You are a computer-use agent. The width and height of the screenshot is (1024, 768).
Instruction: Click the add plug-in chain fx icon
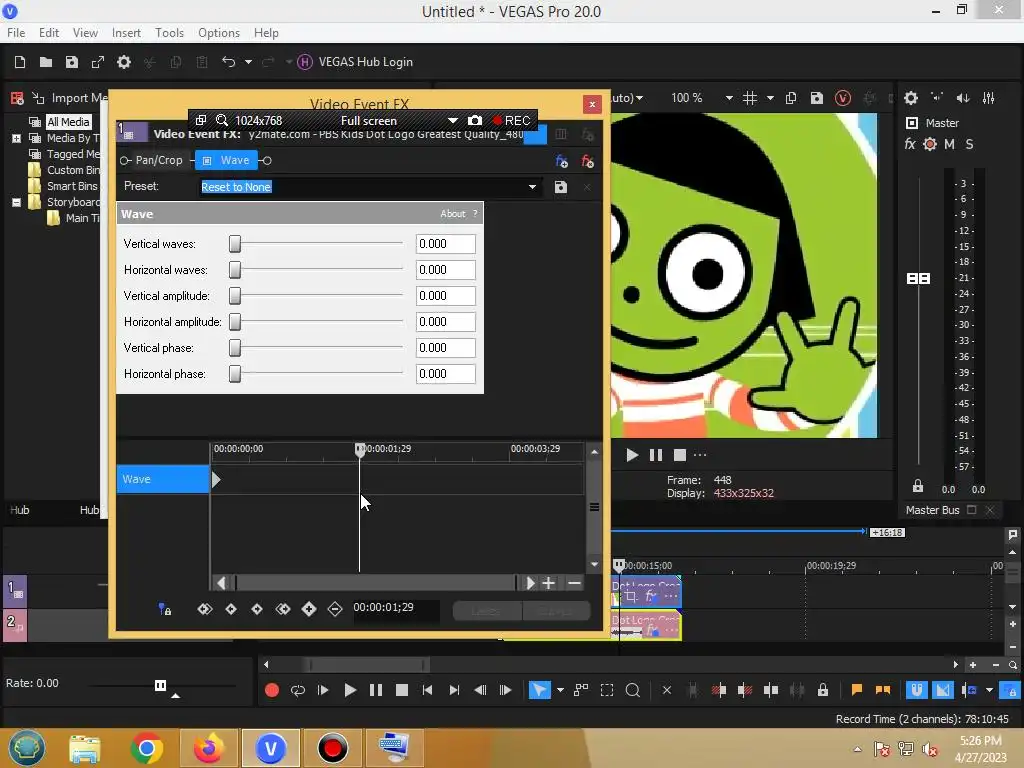[561, 161]
